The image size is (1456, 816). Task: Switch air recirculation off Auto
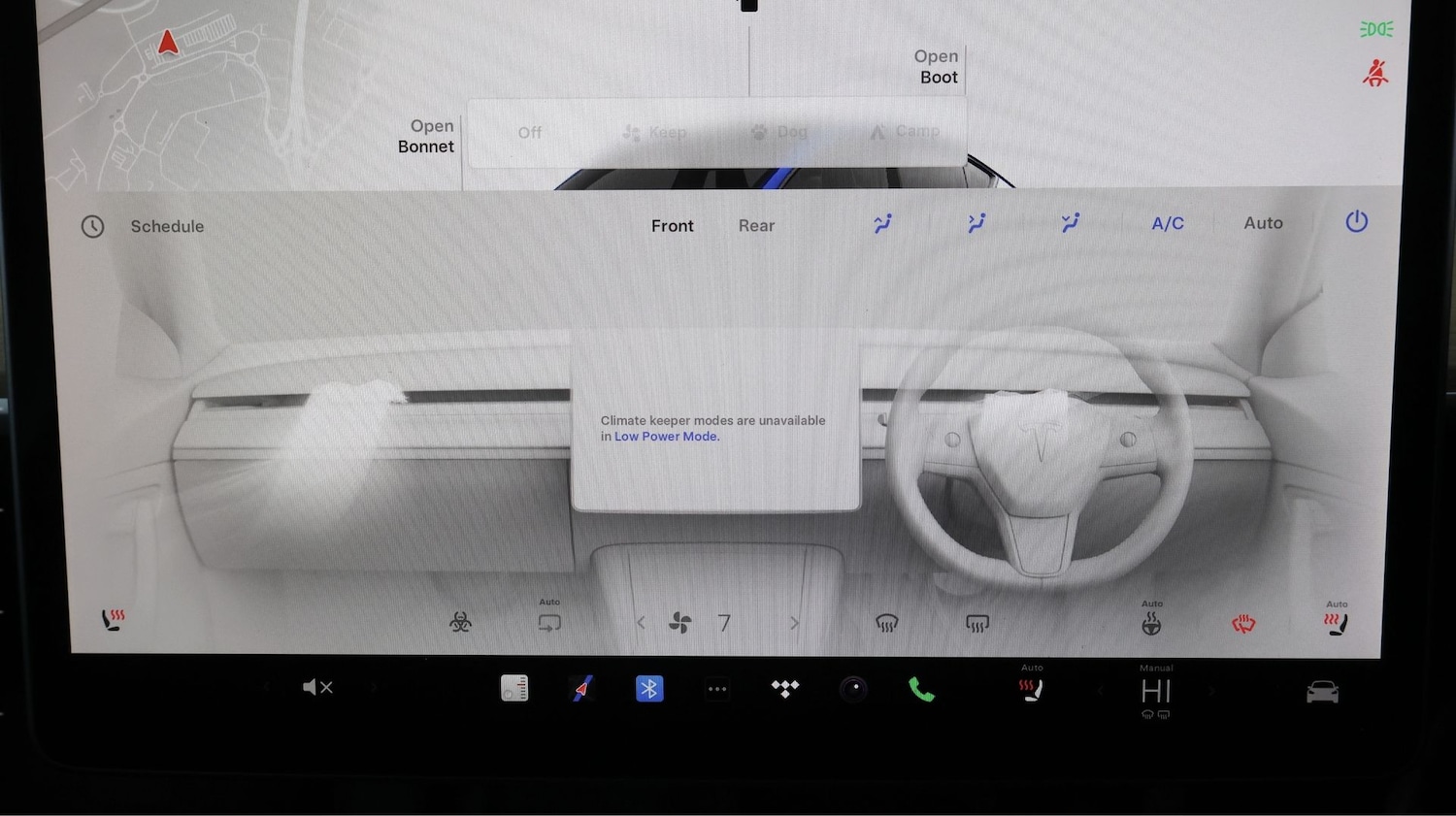coord(549,622)
